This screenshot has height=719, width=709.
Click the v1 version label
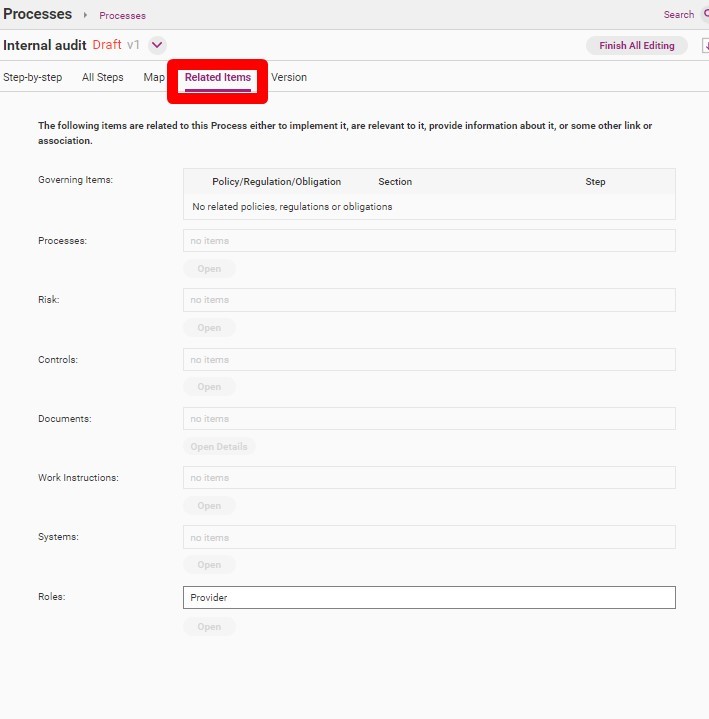133,45
